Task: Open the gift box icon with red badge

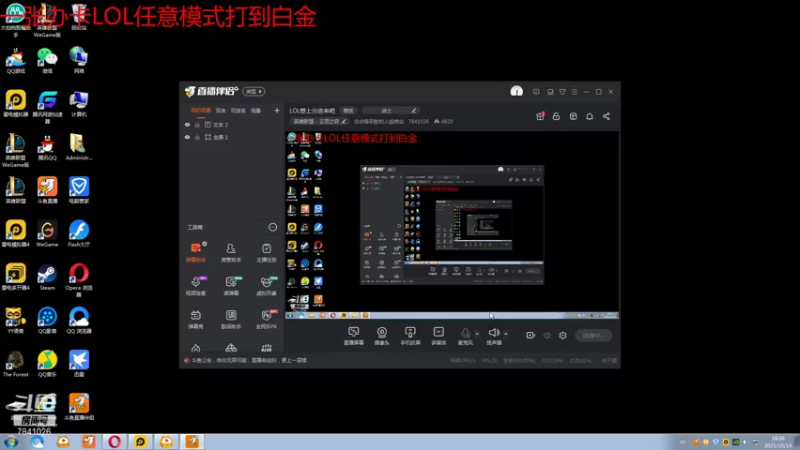Action: pos(540,116)
